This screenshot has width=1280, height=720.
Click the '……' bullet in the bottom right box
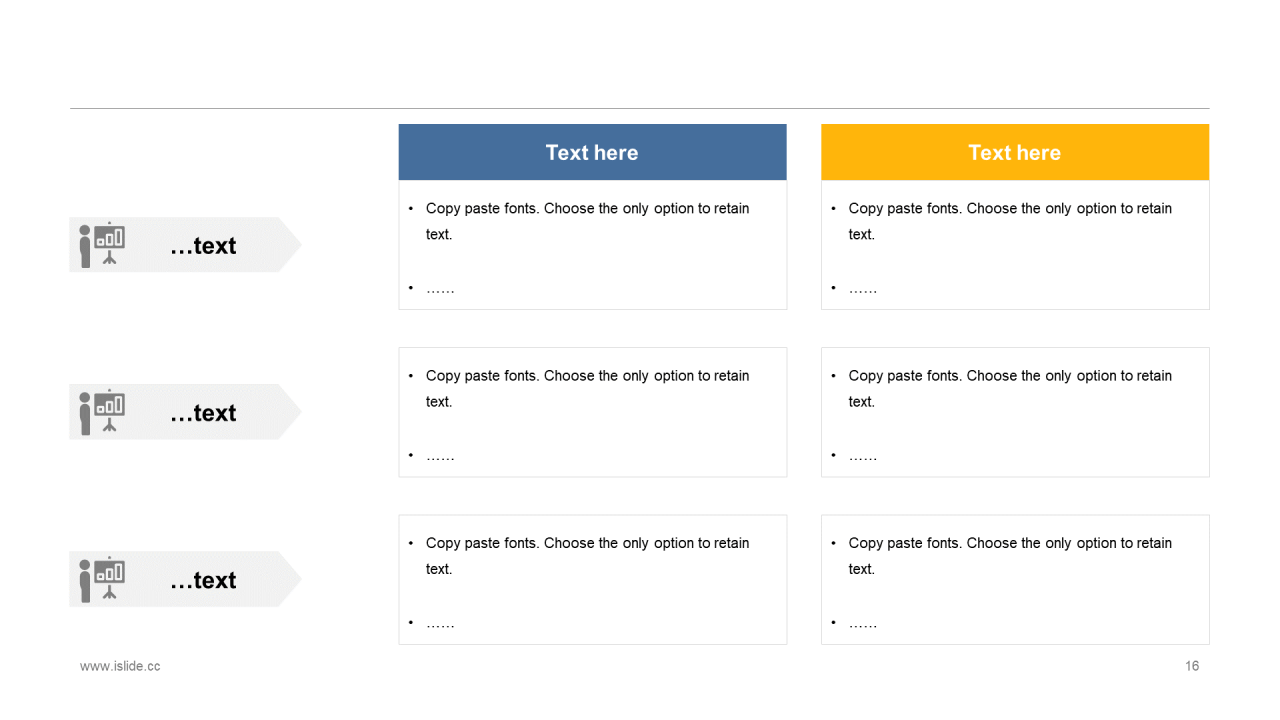click(863, 623)
